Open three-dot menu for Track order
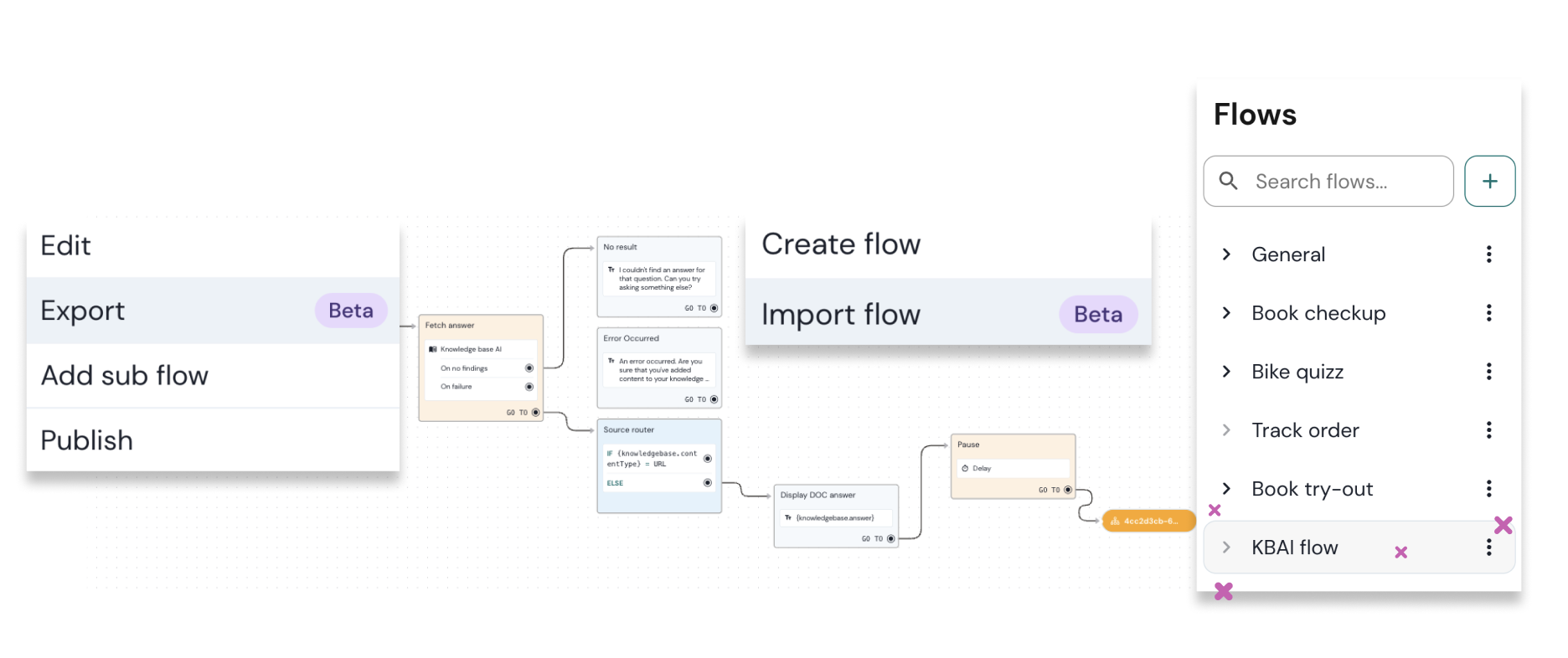 (x=1488, y=430)
